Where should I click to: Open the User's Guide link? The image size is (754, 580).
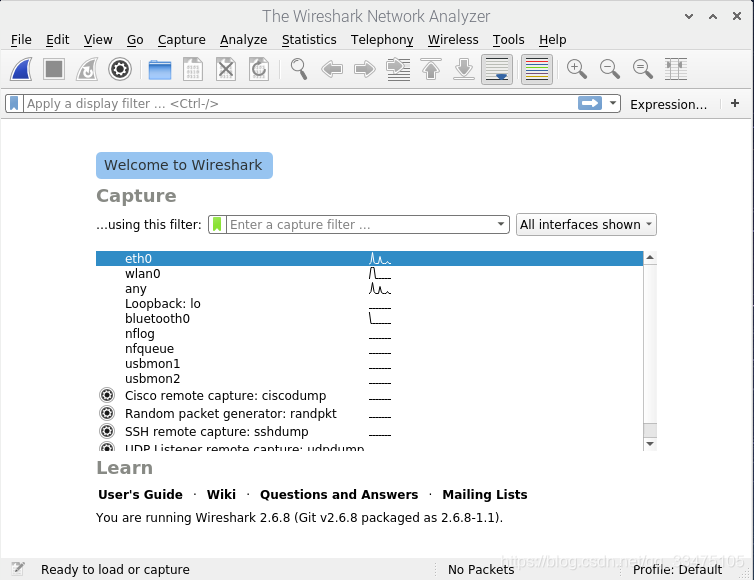pyautogui.click(x=140, y=494)
